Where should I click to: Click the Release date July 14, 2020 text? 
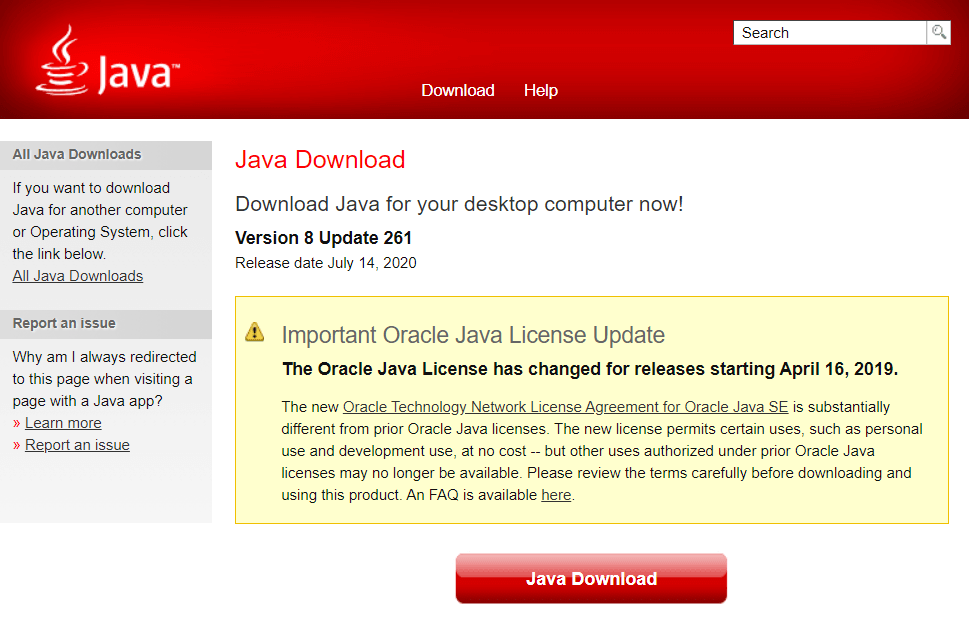[325, 263]
